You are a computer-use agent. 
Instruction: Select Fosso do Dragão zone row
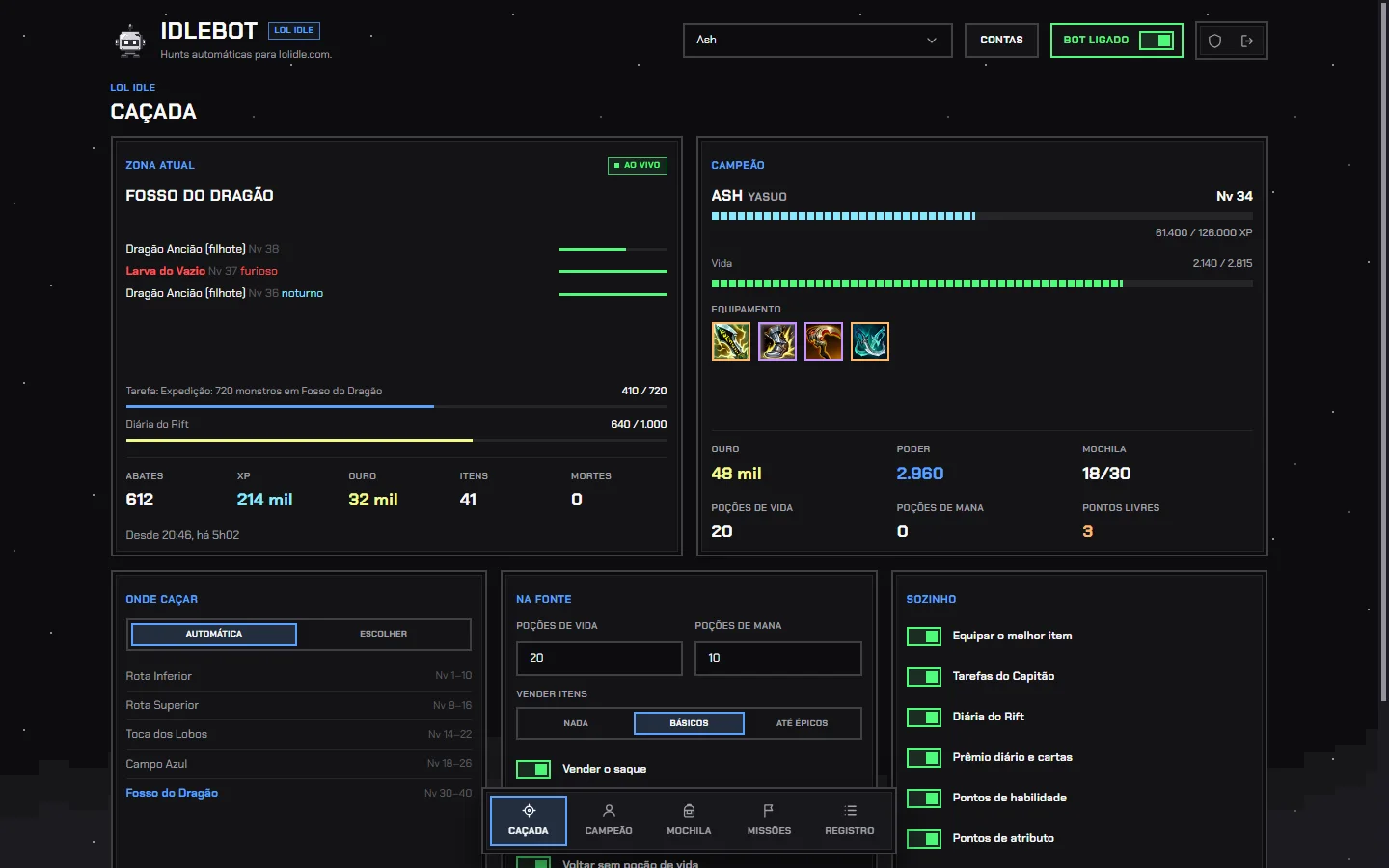pos(299,793)
